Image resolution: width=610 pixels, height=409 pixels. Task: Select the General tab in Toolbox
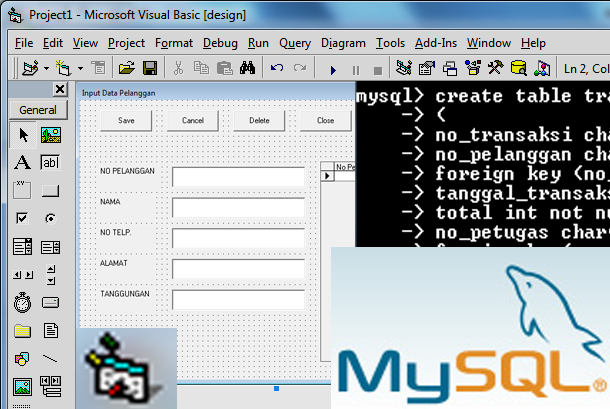[x=38, y=110]
